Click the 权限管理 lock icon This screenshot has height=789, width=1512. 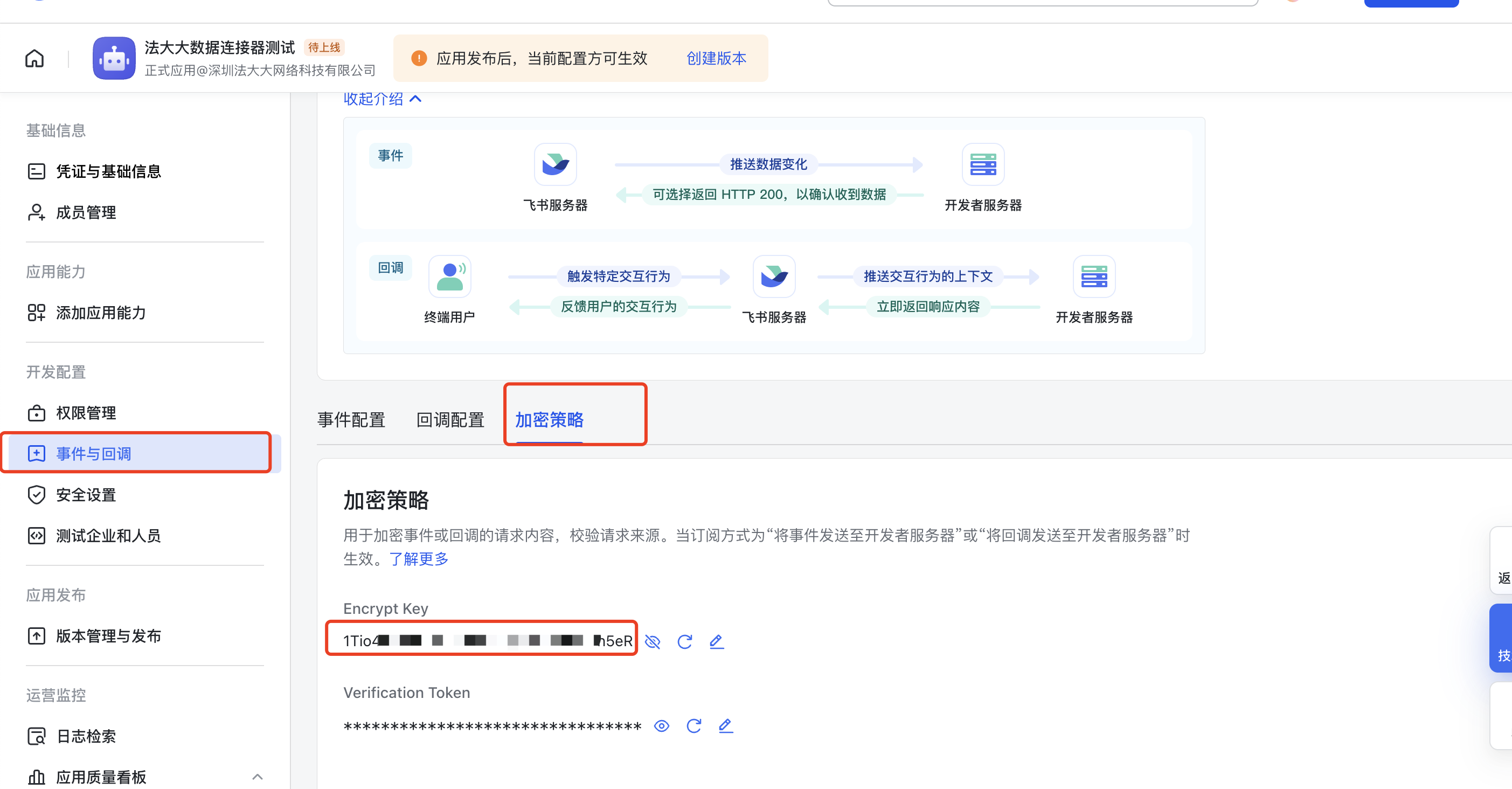pos(37,413)
